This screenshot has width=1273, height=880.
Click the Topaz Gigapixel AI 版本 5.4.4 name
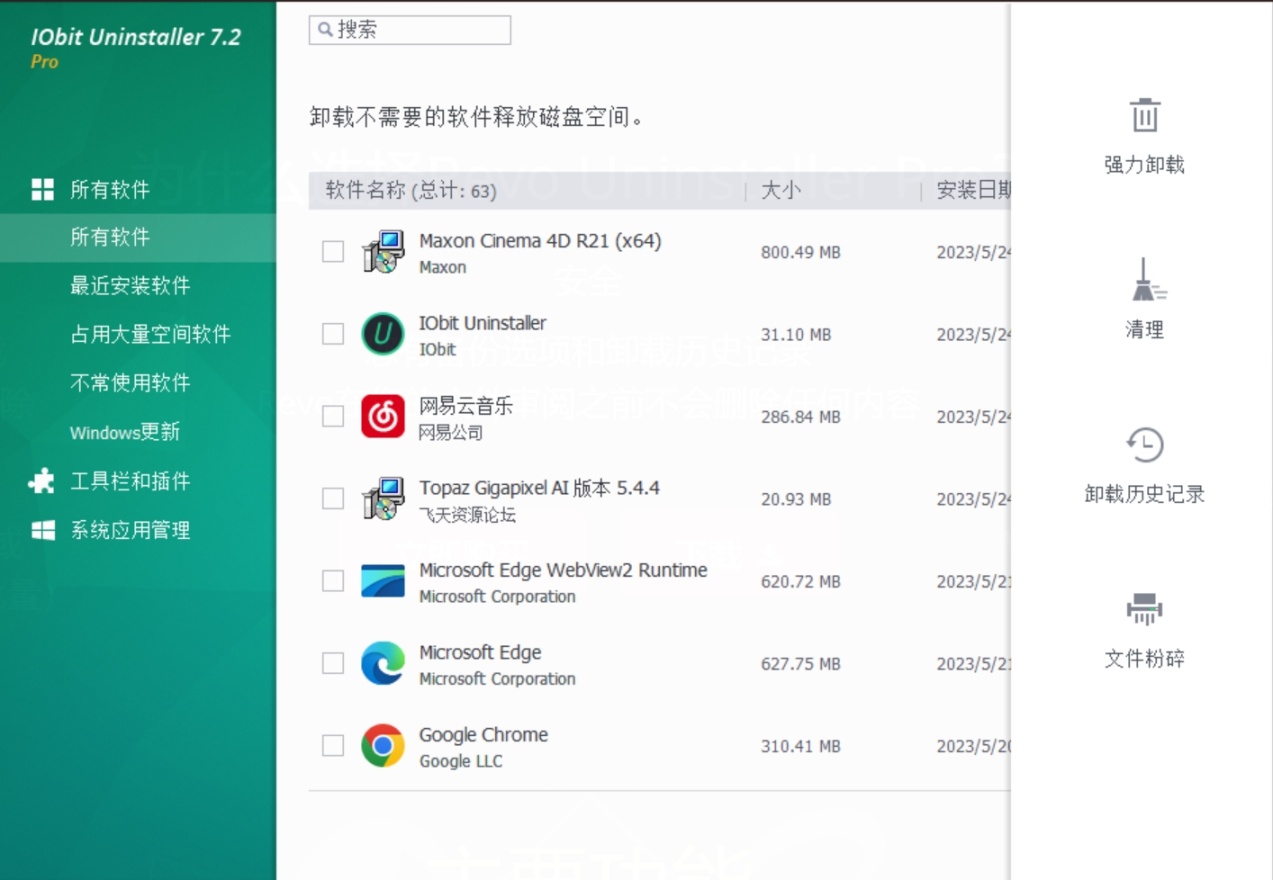pos(539,488)
